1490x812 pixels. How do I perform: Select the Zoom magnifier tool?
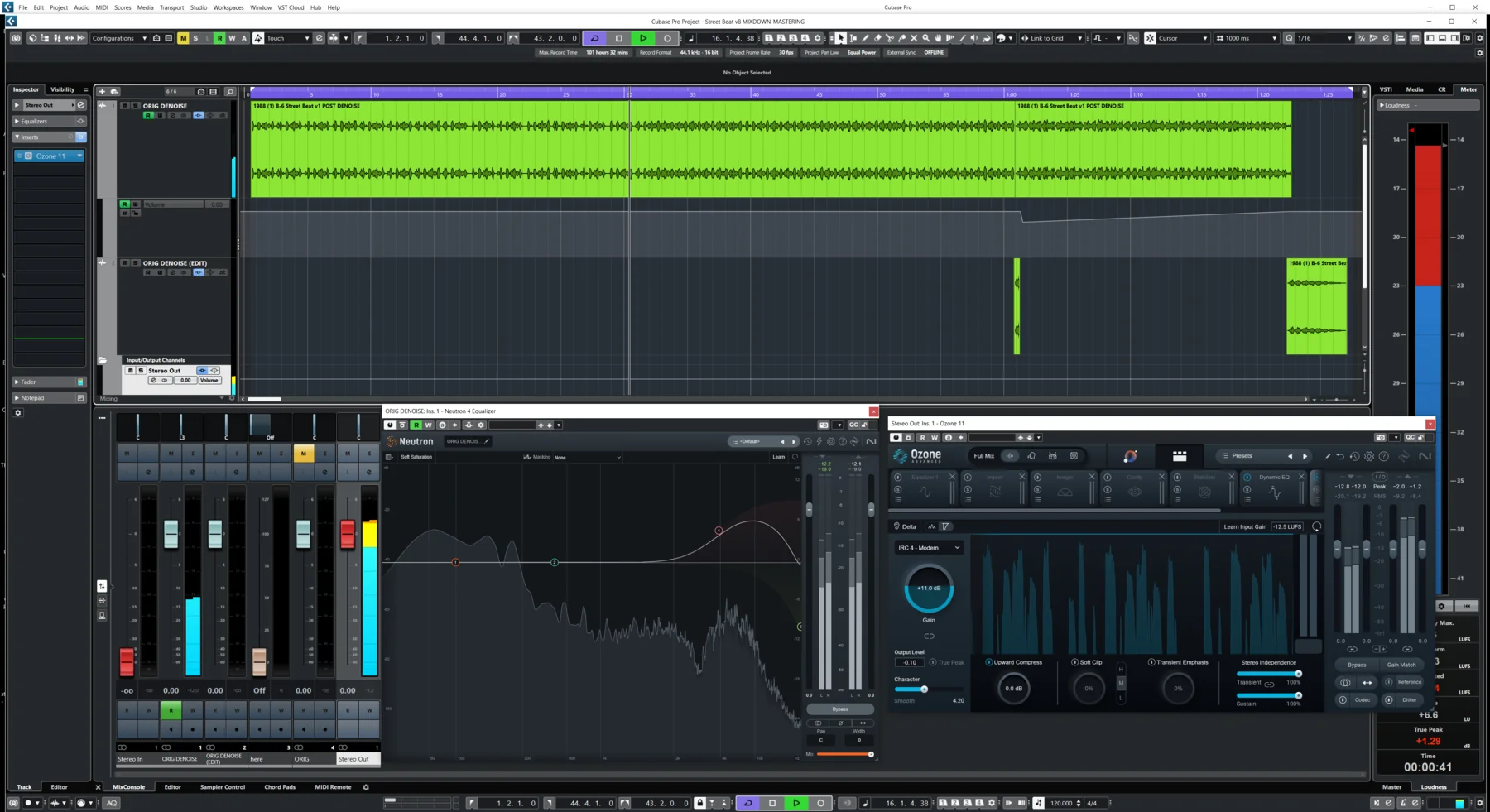(x=926, y=38)
